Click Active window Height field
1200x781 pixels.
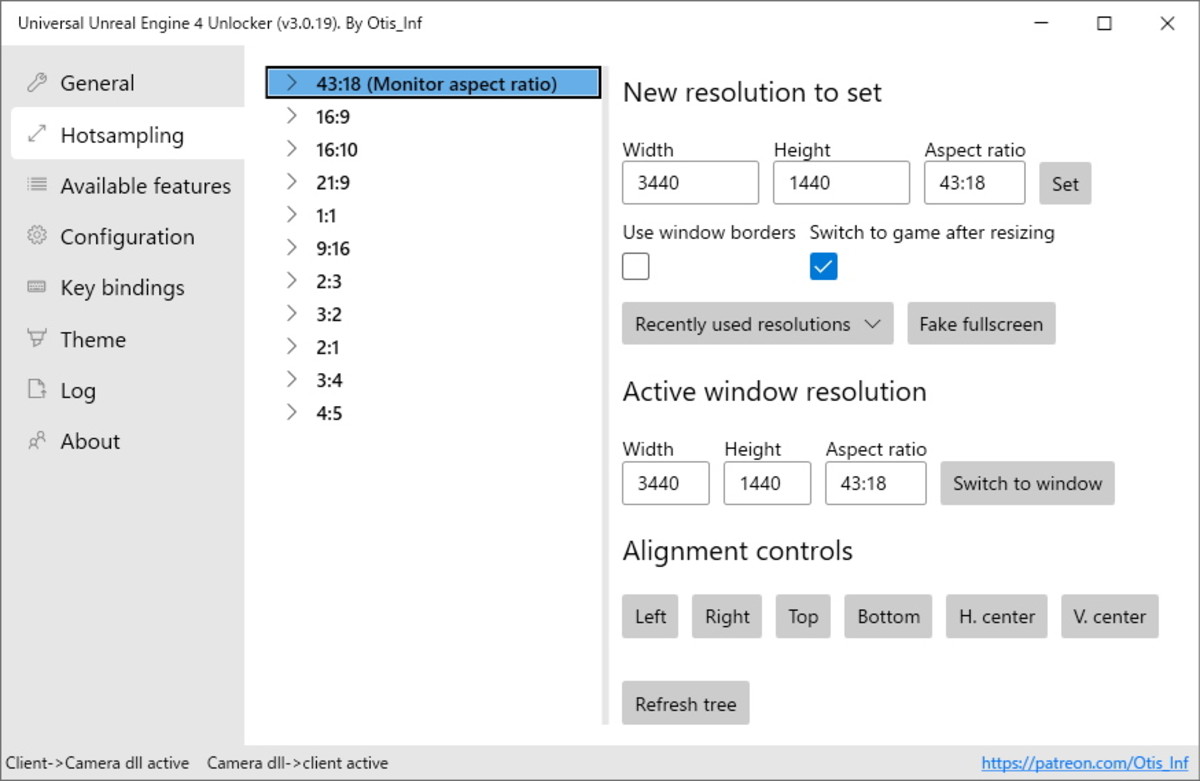[x=767, y=483]
